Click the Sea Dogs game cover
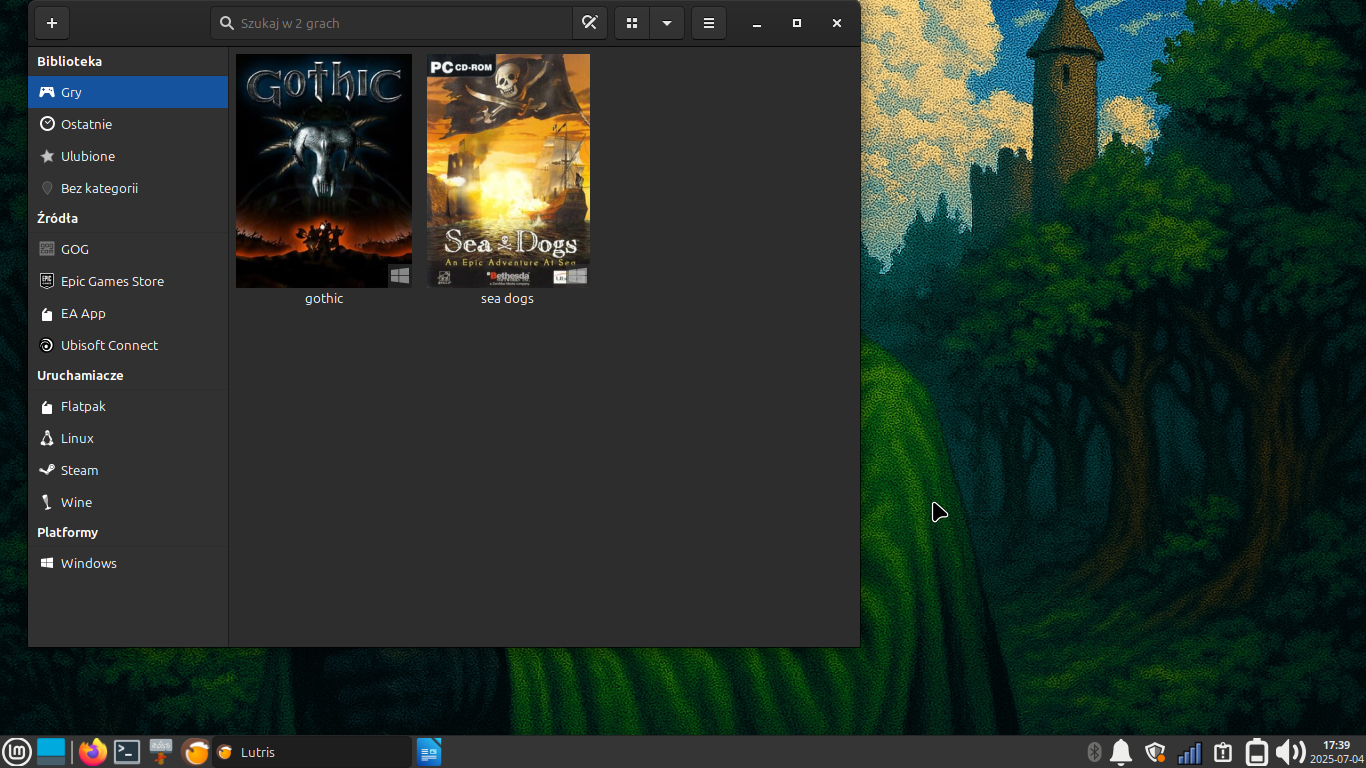The image size is (1366, 768). [x=508, y=171]
